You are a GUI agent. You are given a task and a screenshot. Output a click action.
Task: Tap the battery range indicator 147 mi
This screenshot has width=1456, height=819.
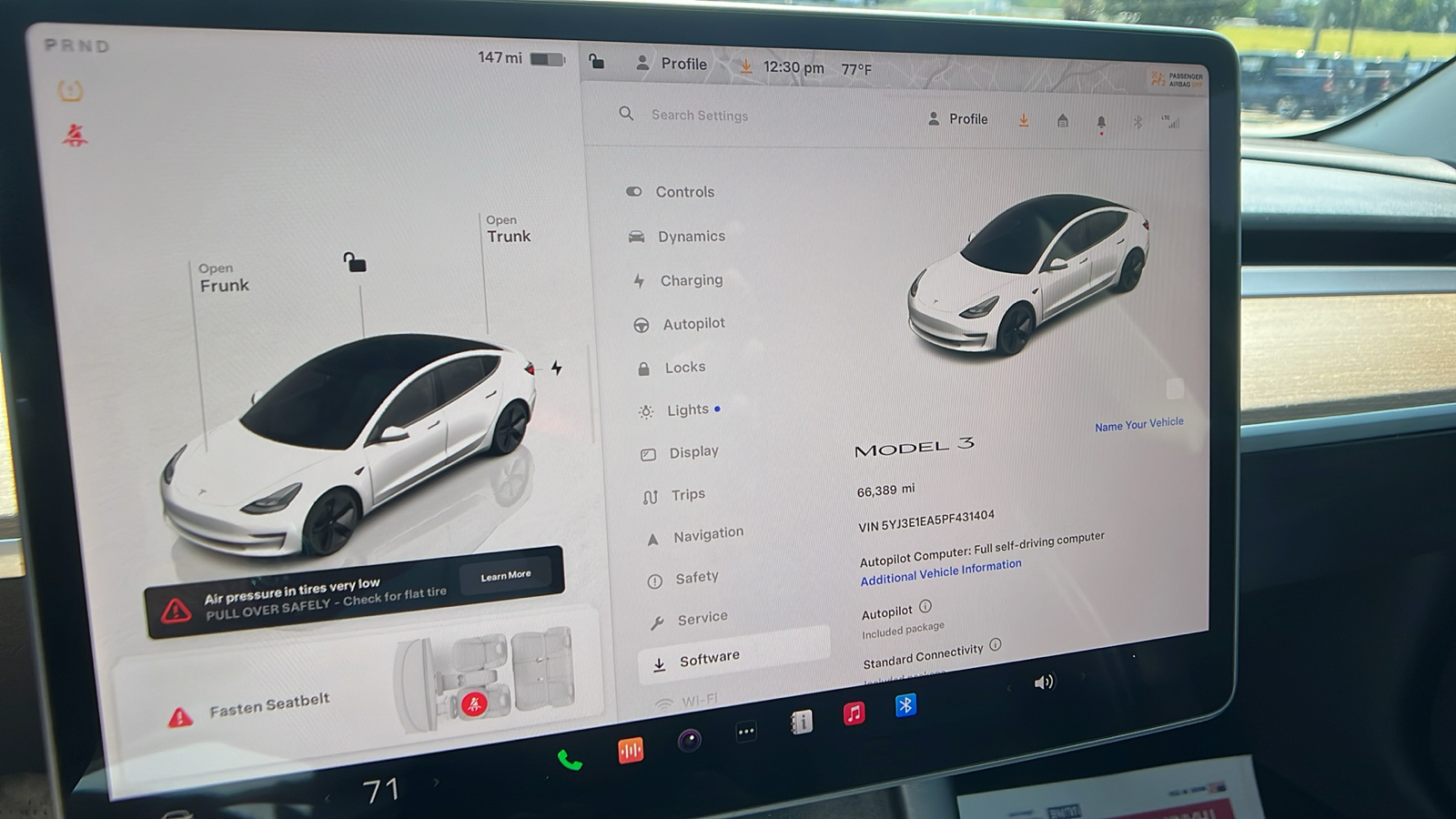[521, 58]
